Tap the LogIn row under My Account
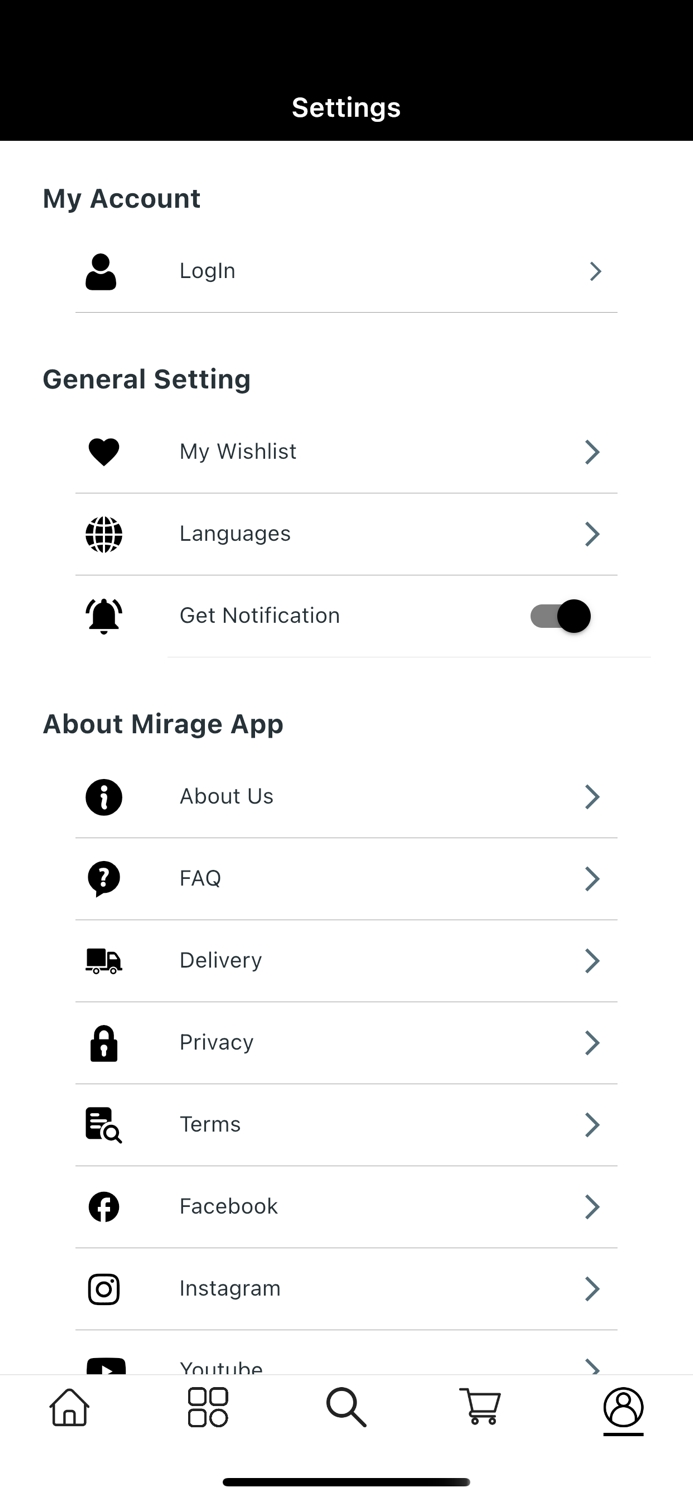This screenshot has width=693, height=1500. tap(207, 270)
